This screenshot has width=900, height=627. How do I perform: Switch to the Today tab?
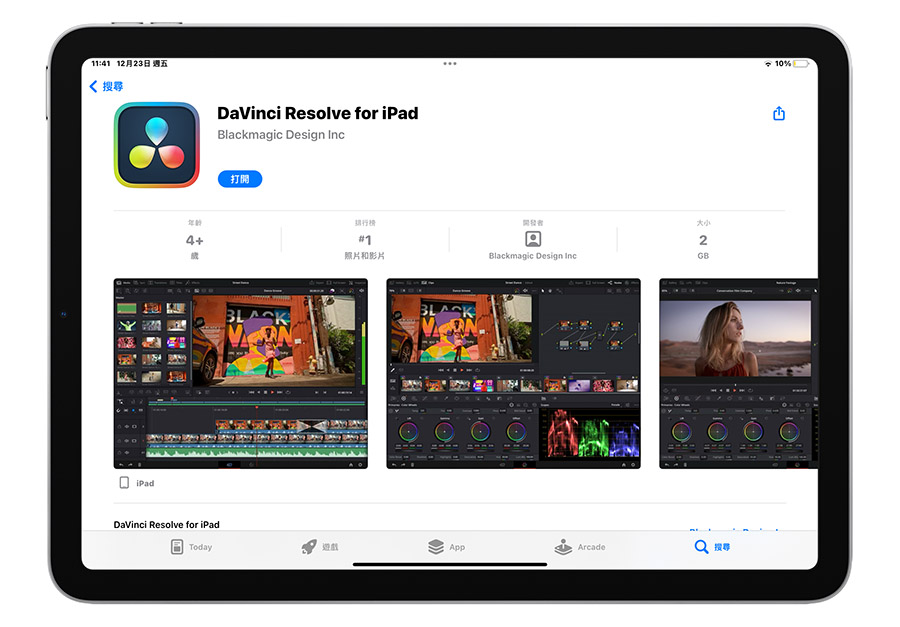[191, 547]
